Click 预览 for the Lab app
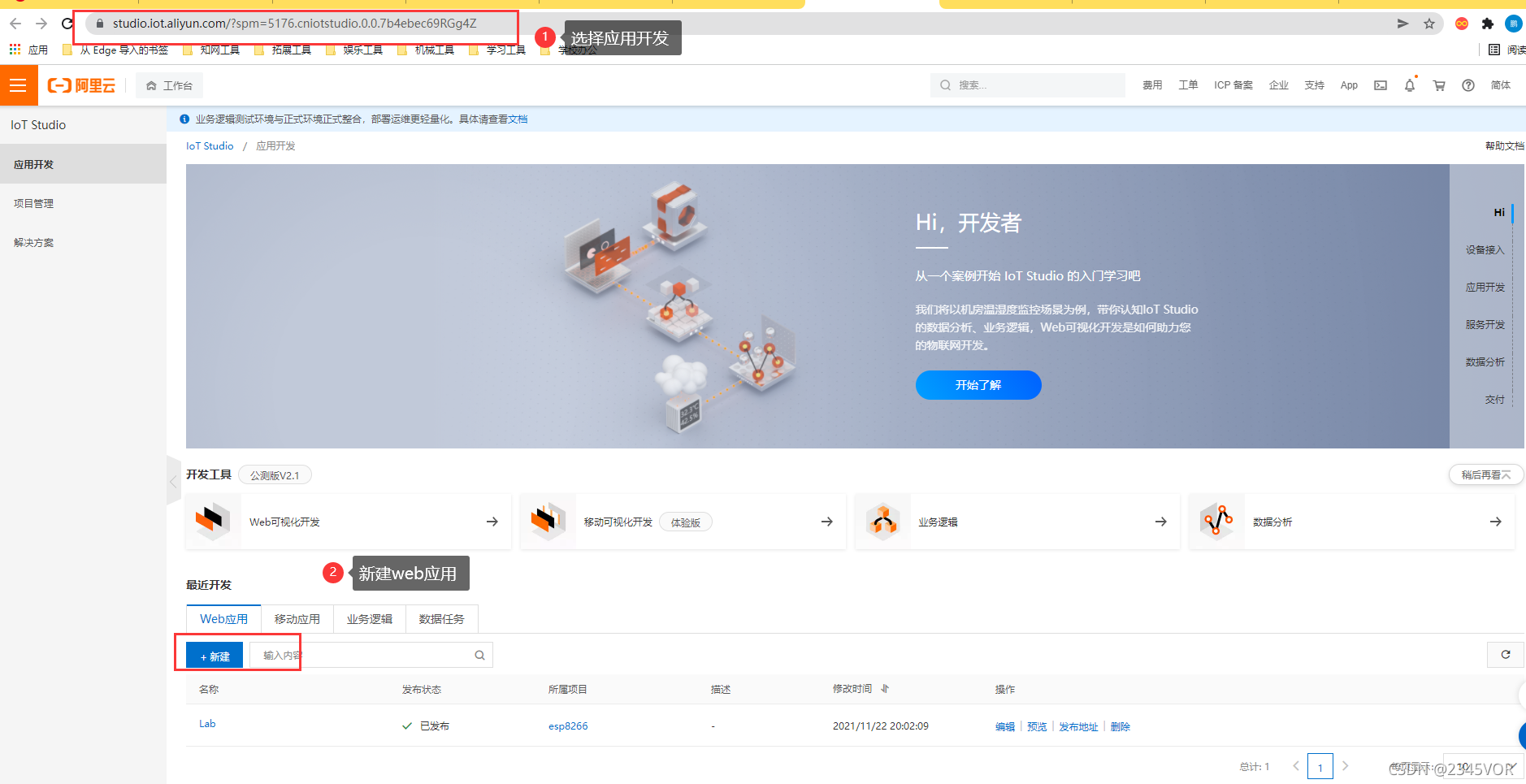Image resolution: width=1526 pixels, height=784 pixels. tap(1037, 727)
